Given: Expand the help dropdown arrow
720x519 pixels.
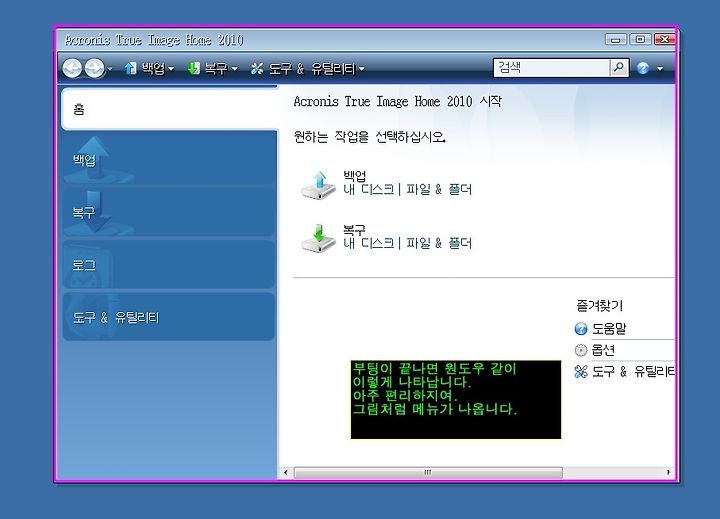Looking at the screenshot, I should (660, 69).
